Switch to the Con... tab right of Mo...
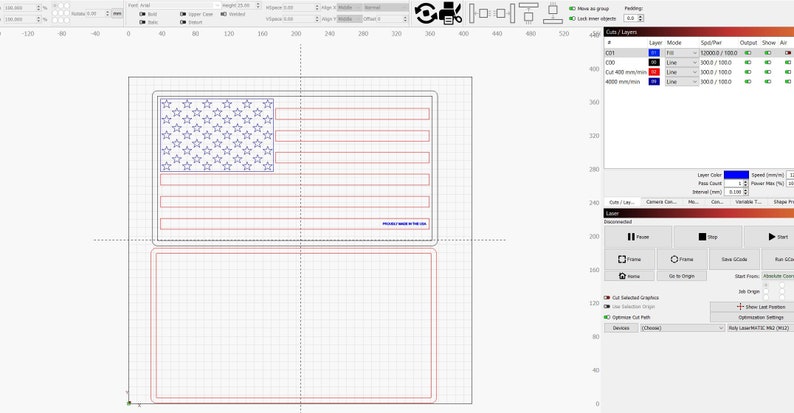Image resolution: width=794 pixels, height=413 pixels. pos(717,202)
